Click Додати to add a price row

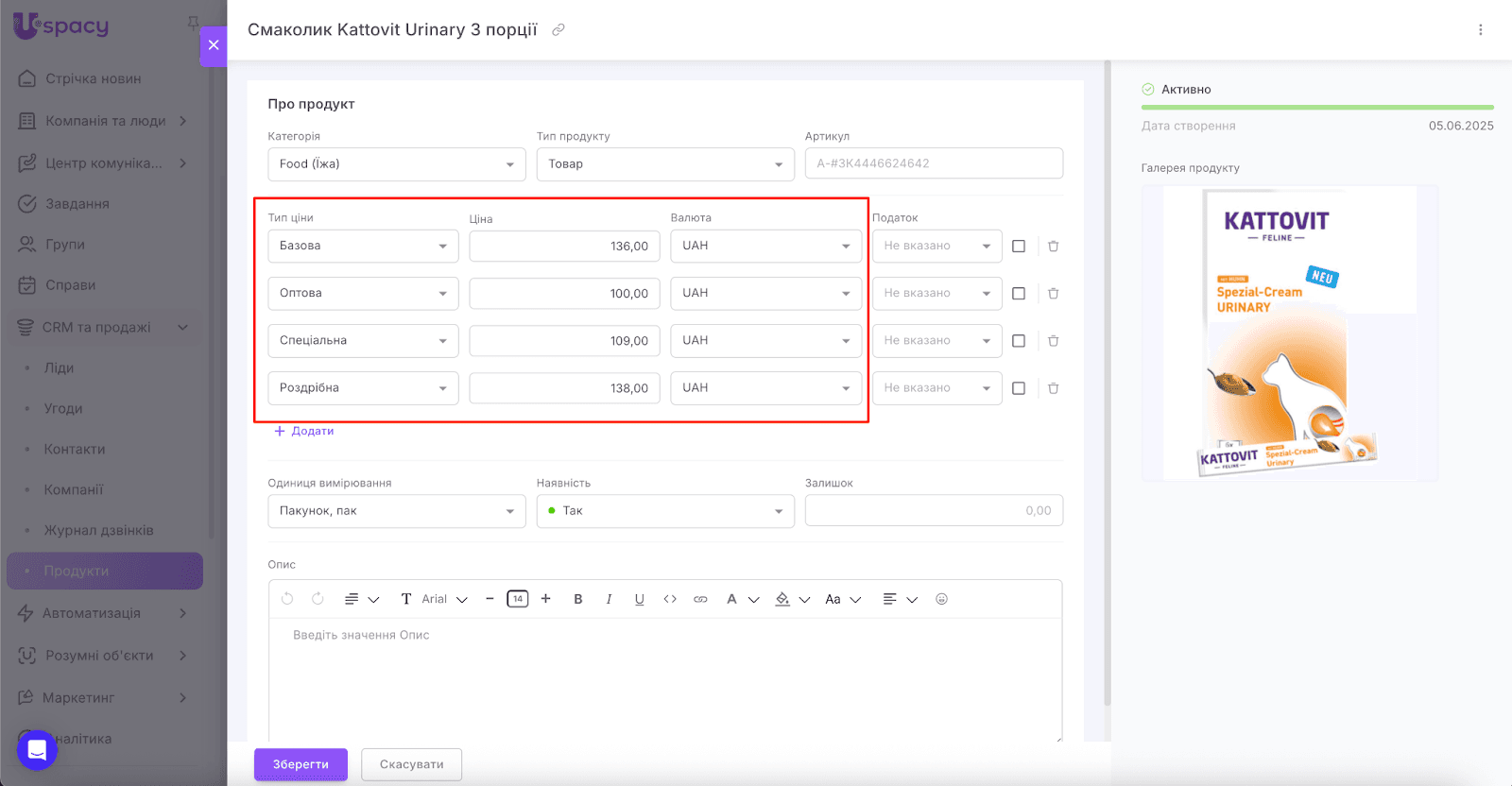[x=304, y=431]
